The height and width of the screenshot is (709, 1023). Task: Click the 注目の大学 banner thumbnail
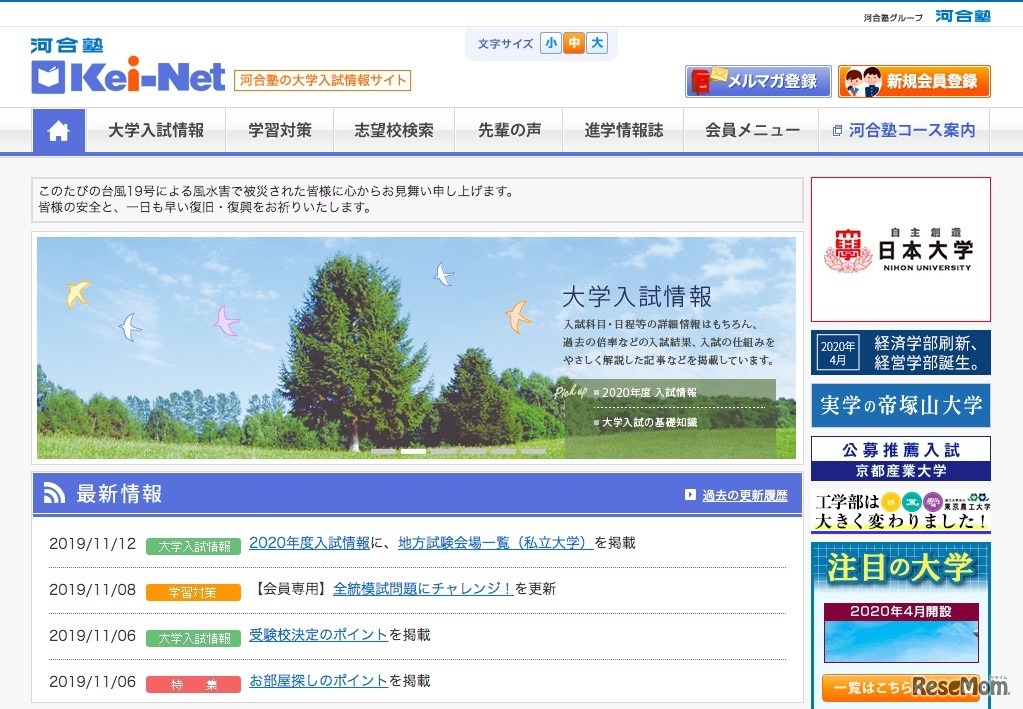[x=899, y=632]
